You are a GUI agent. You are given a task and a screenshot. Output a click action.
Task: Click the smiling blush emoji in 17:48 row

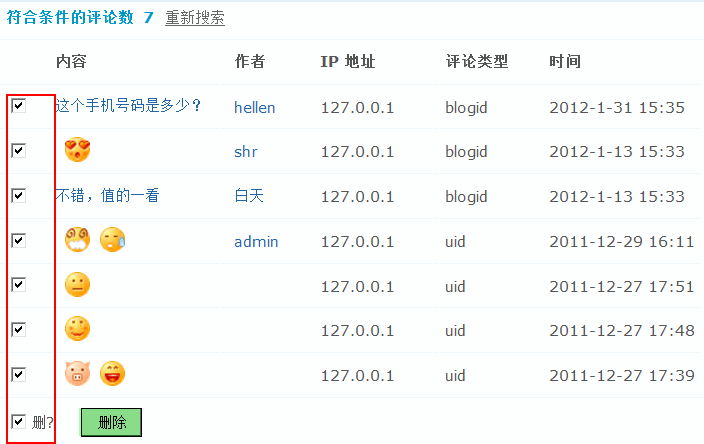point(77,329)
